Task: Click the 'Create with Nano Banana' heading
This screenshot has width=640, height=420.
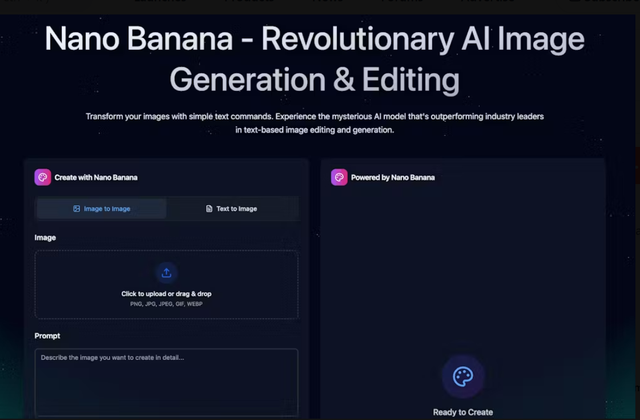Action: [96, 177]
